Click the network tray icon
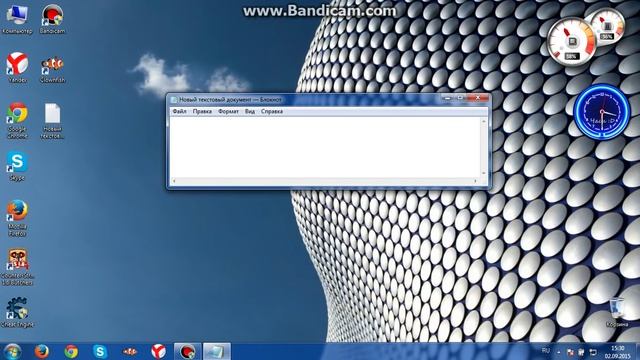Image resolution: width=640 pixels, height=360 pixels. 593,352
